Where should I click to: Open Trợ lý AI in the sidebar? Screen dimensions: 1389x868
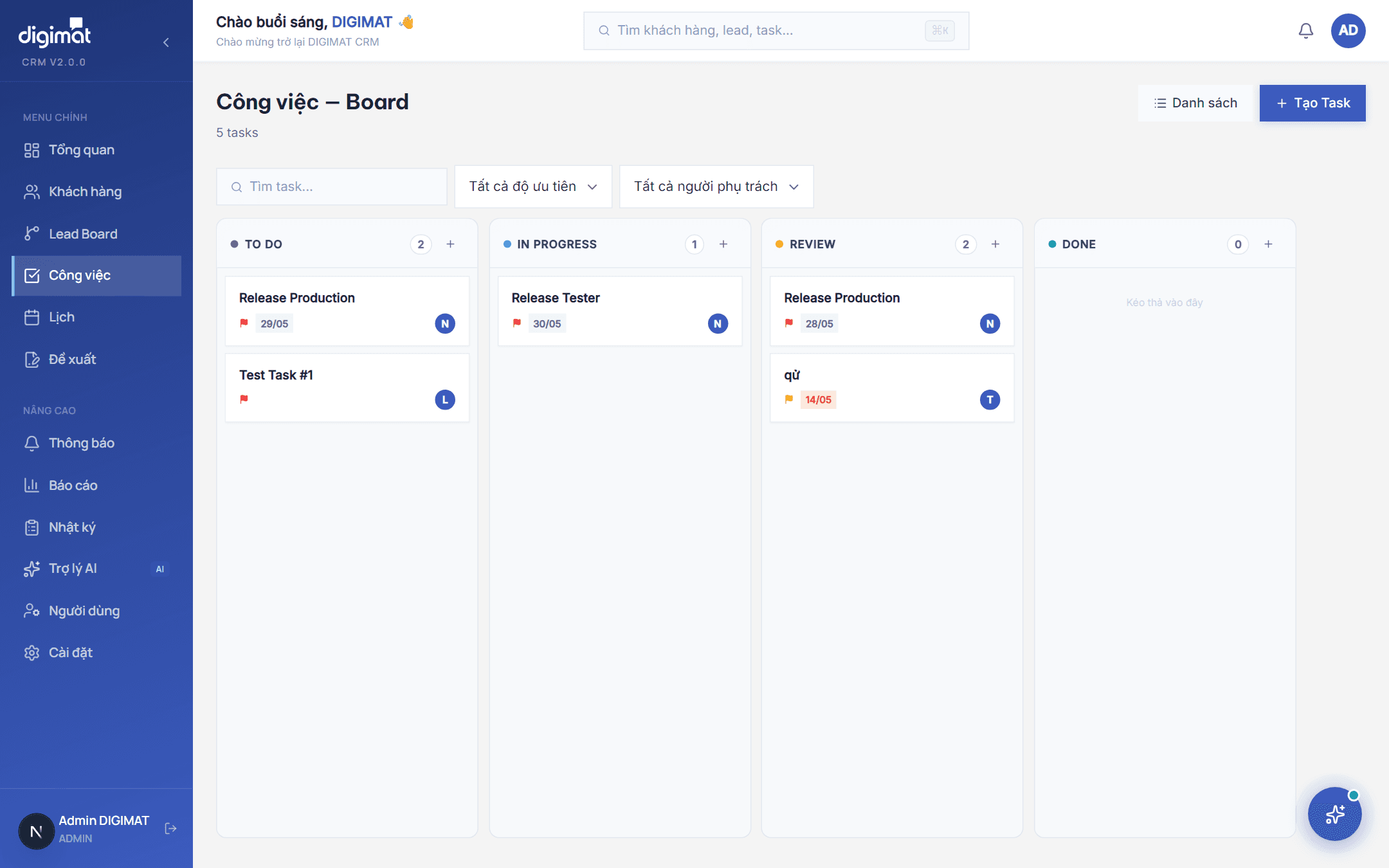pyautogui.click(x=96, y=569)
